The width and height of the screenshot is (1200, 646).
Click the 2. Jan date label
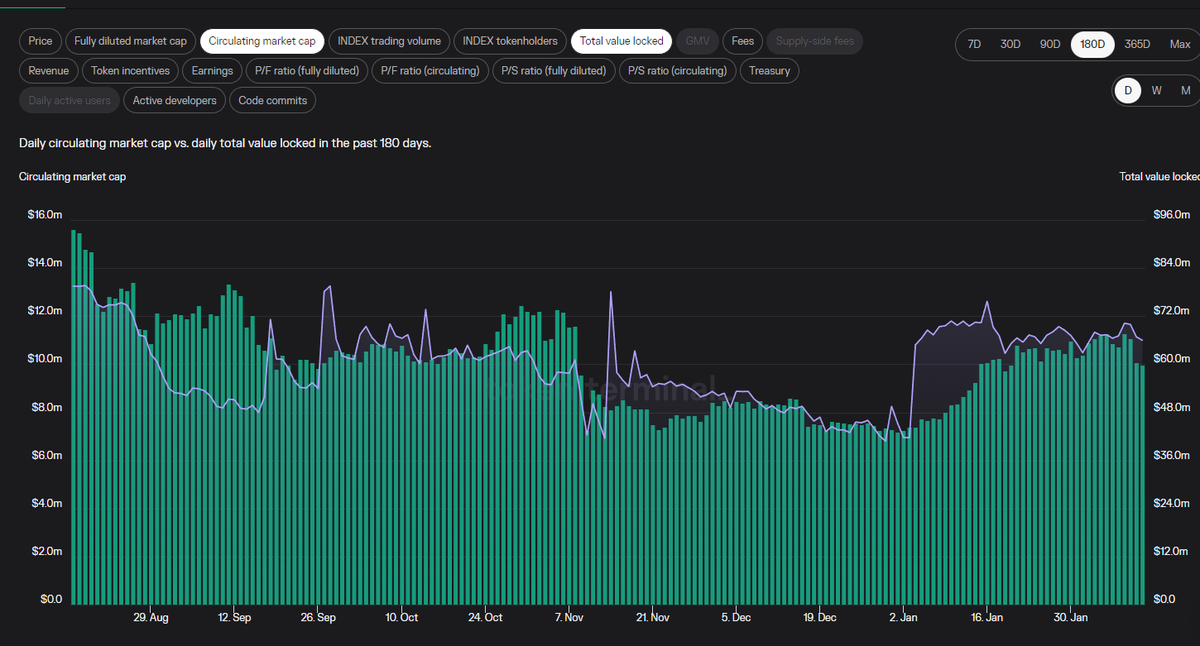[903, 618]
